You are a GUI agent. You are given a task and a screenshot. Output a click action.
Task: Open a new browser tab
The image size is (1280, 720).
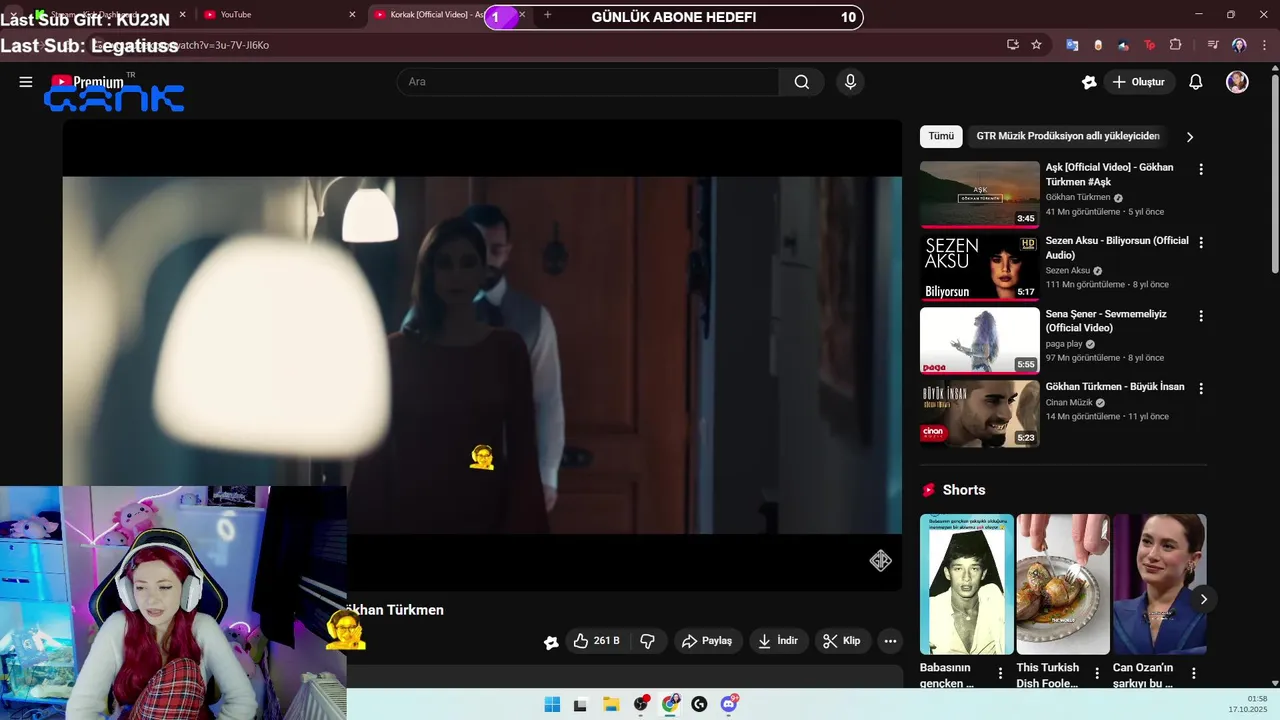547,15
